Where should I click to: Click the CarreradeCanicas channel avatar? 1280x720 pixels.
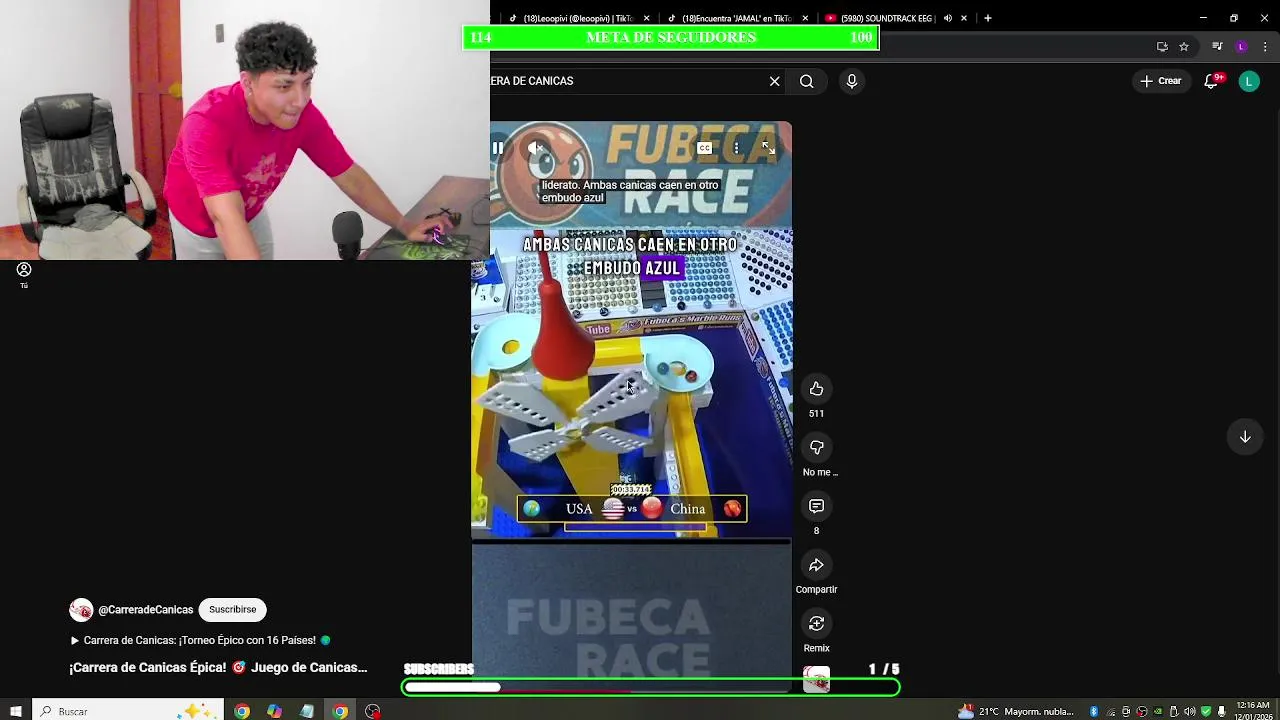(x=81, y=610)
